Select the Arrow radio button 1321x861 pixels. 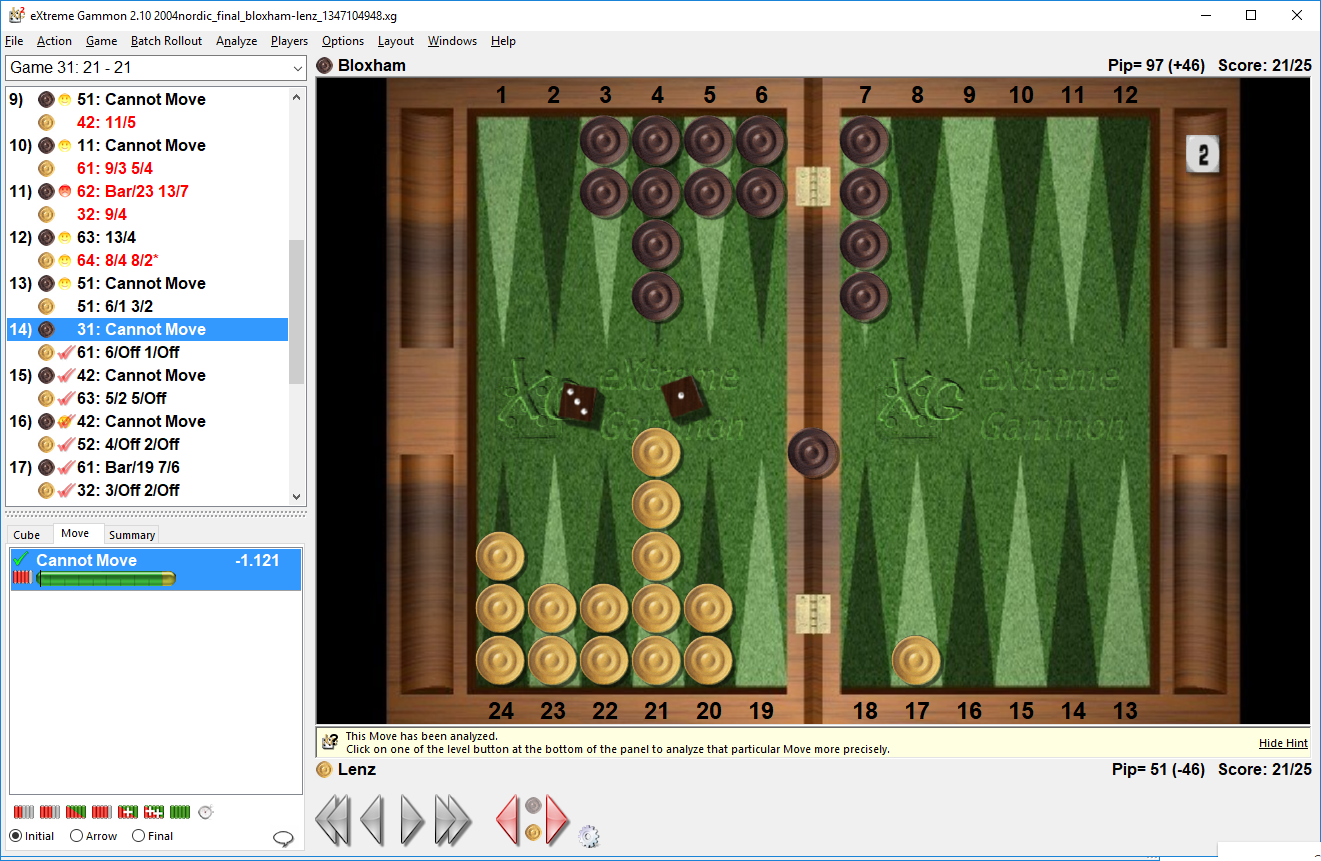(77, 836)
